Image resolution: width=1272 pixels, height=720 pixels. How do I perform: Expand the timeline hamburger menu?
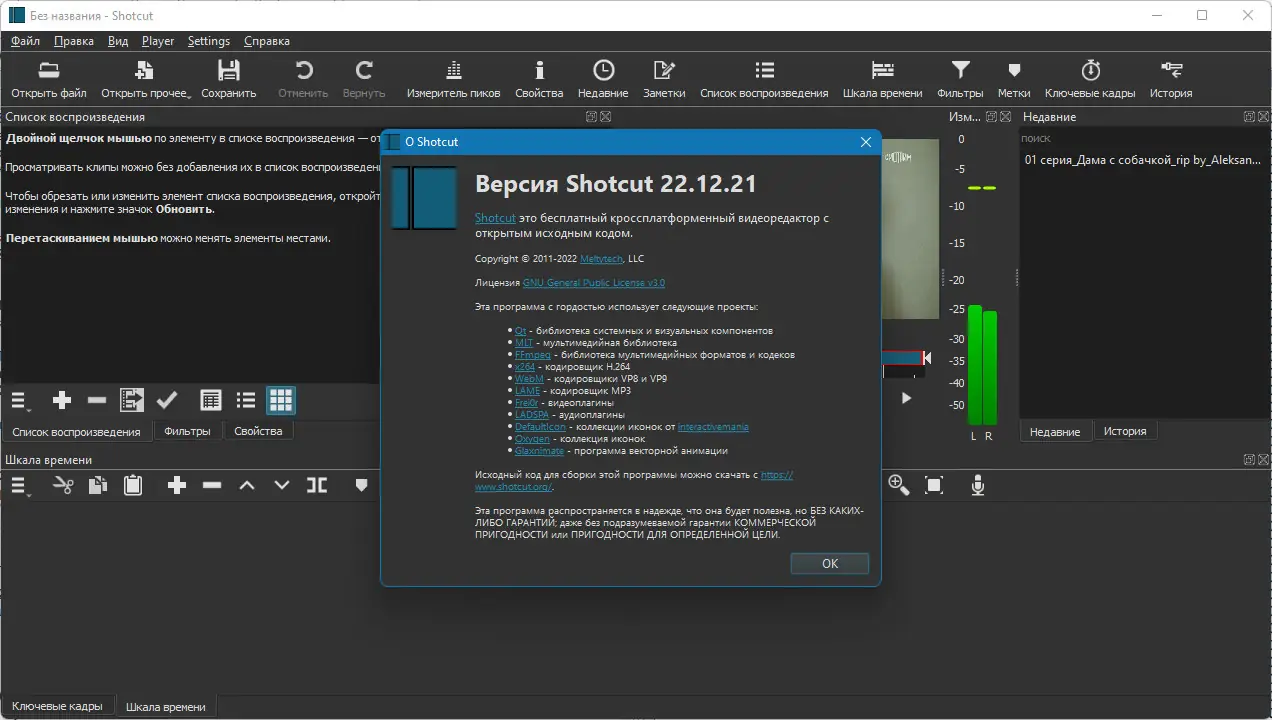pos(20,486)
